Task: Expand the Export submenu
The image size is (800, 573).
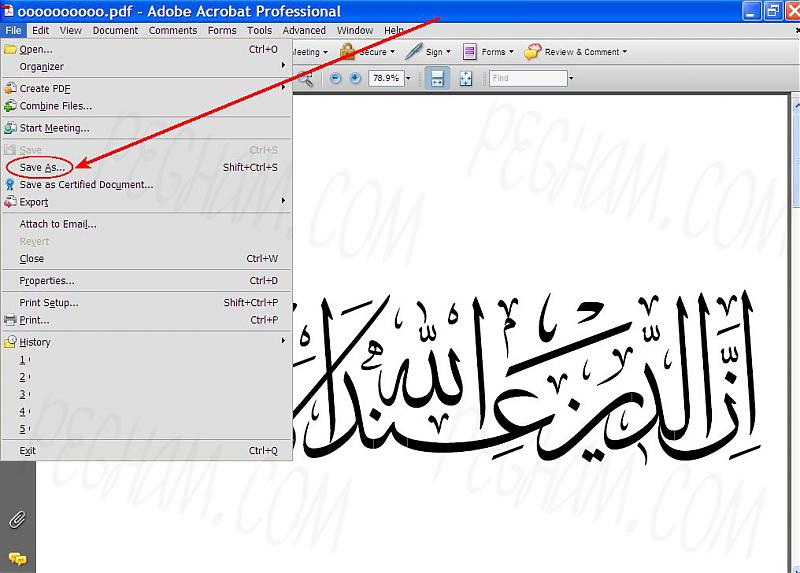Action: coord(146,202)
